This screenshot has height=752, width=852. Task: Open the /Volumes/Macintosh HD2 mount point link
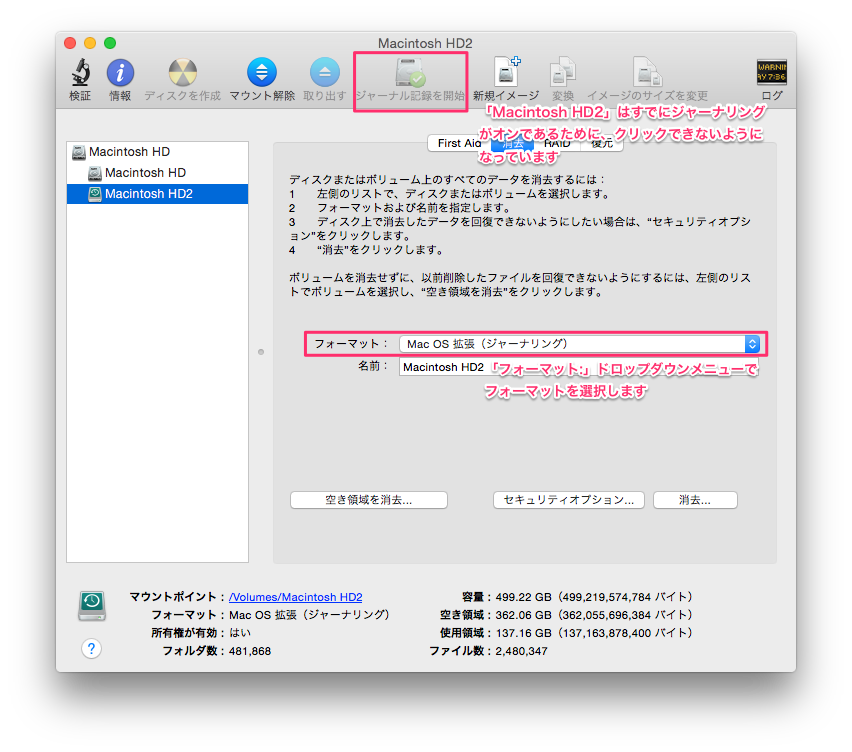[x=296, y=597]
